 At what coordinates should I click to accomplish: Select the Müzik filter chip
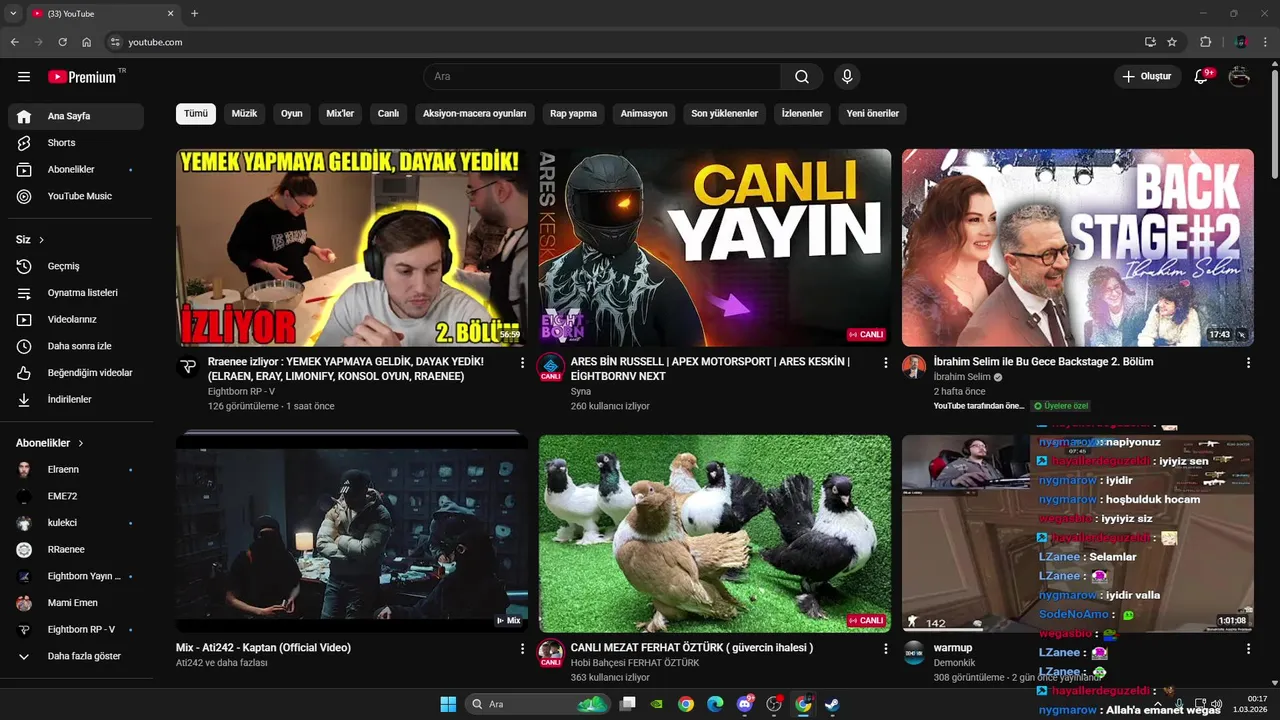coord(244,114)
